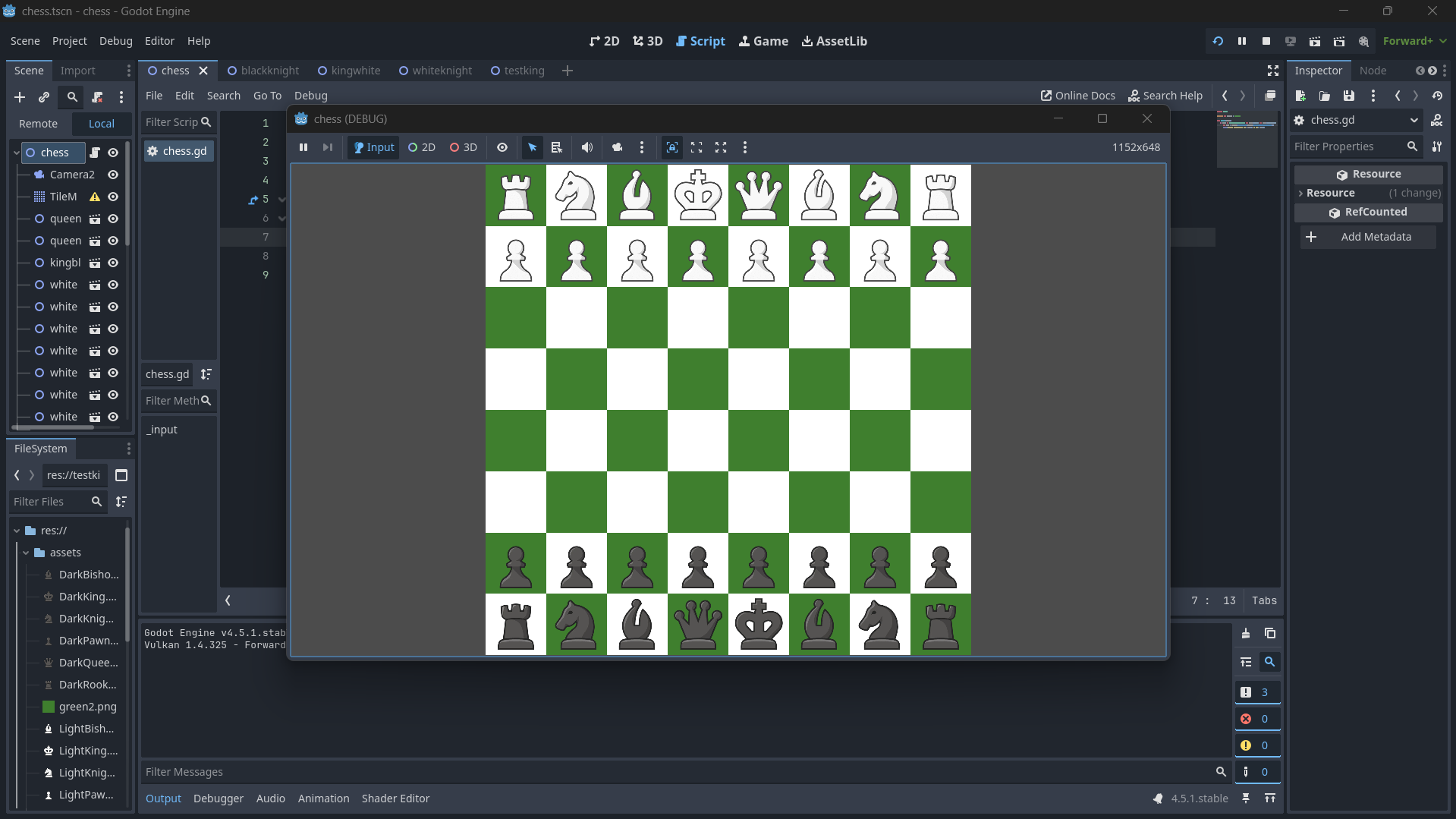Open the Project menu
Viewport: 1456px width, 819px height.
coord(70,41)
